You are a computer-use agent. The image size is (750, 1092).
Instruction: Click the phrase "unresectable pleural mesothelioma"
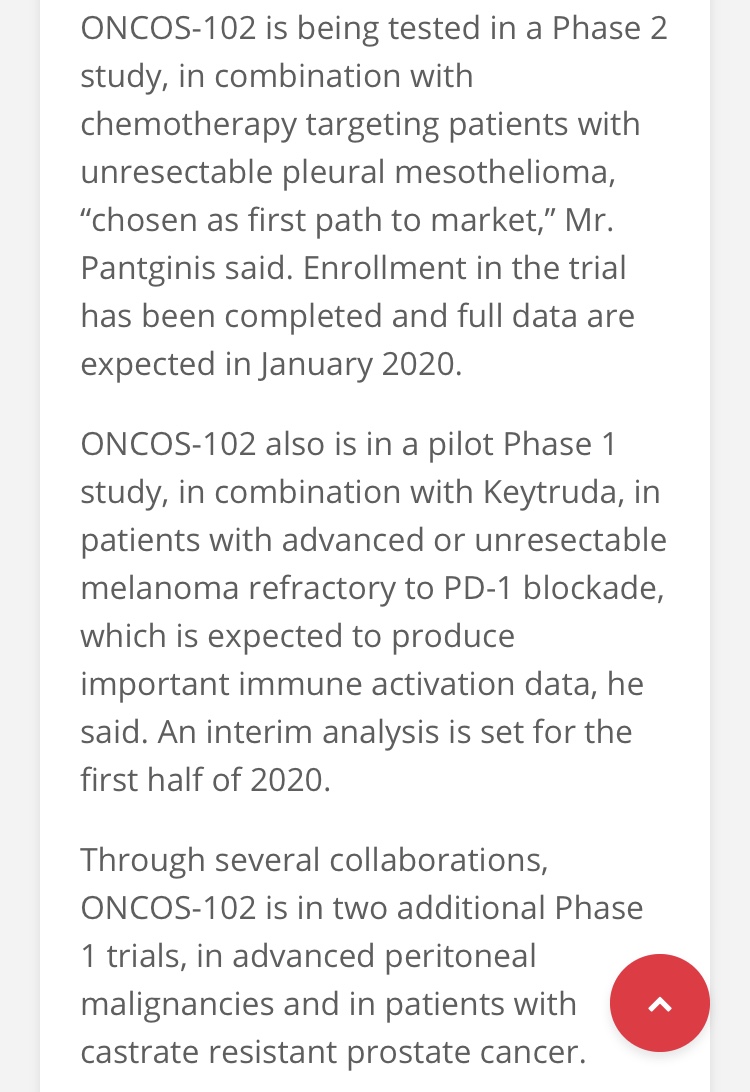pyautogui.click(x=347, y=172)
